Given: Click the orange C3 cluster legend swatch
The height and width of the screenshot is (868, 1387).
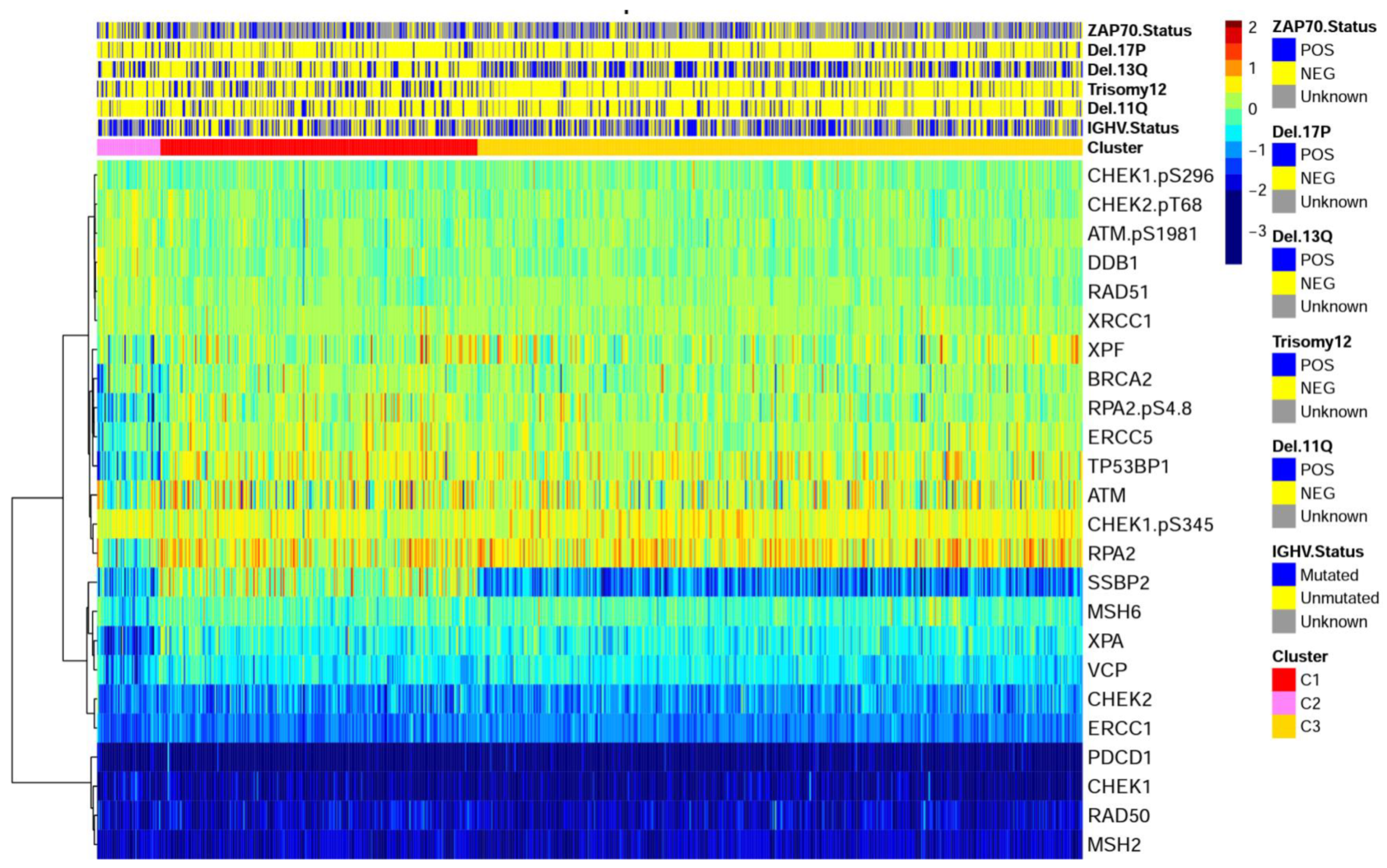Looking at the screenshot, I should click(1284, 726).
